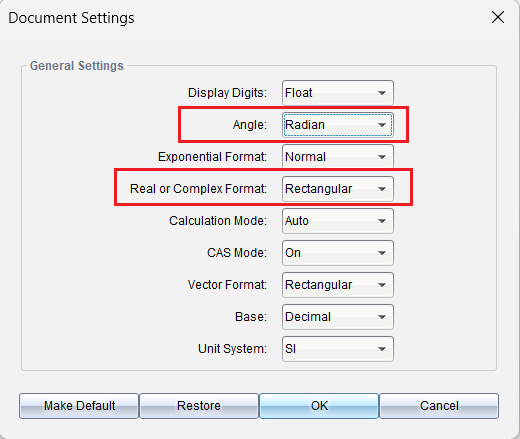
Task: Click the Restore button
Action: click(199, 406)
